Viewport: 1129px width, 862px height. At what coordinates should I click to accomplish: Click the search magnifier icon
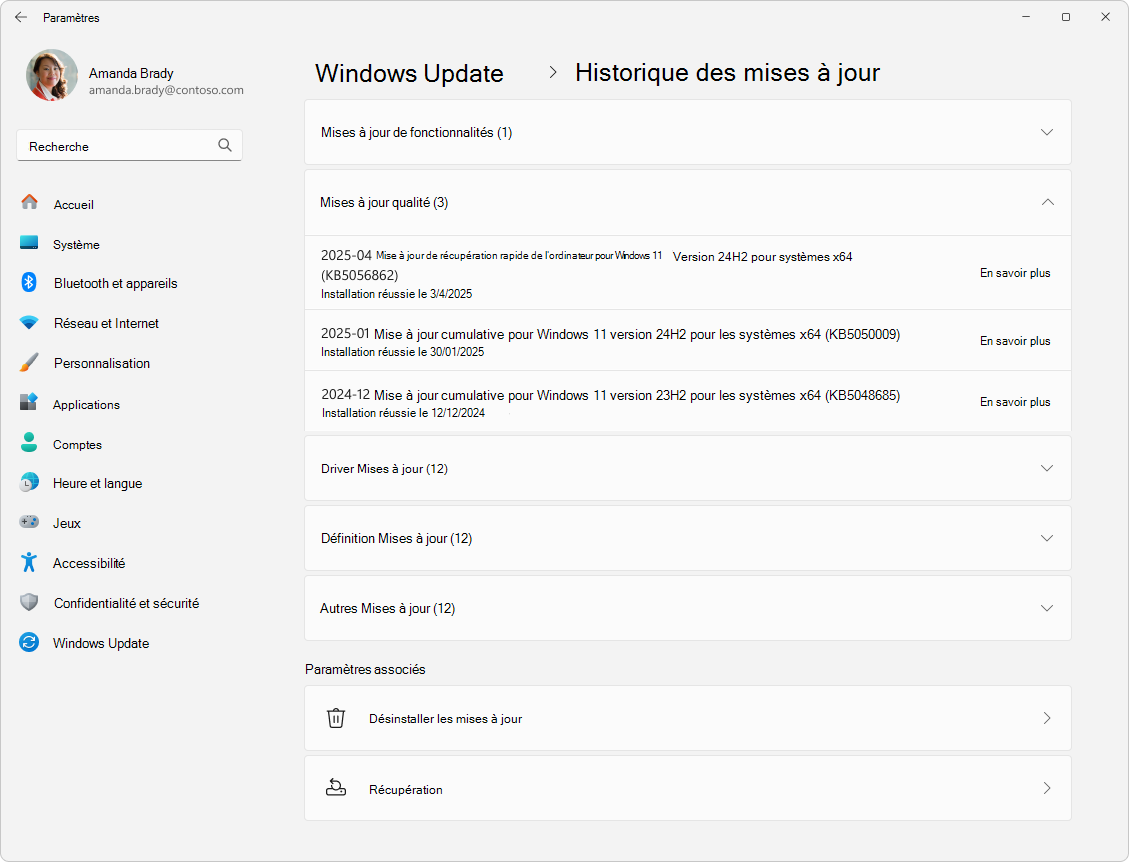[225, 145]
